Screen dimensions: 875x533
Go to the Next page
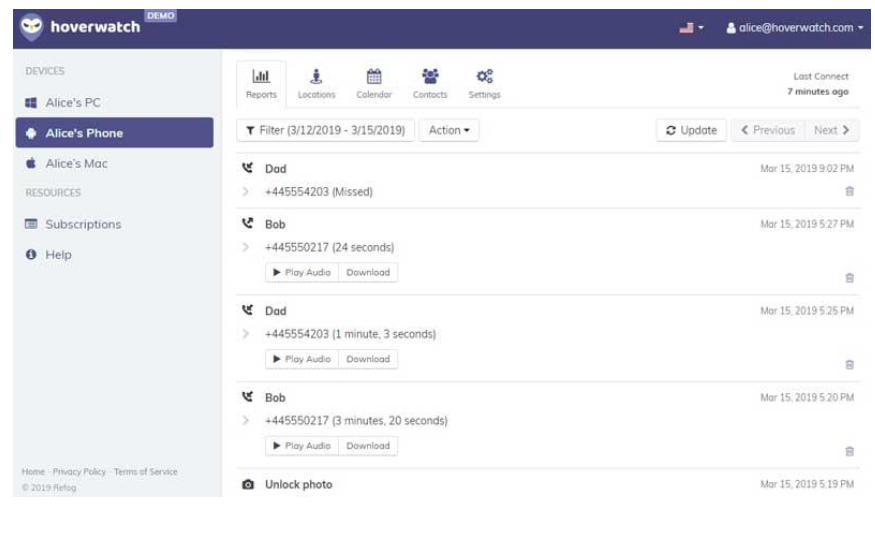tap(831, 130)
